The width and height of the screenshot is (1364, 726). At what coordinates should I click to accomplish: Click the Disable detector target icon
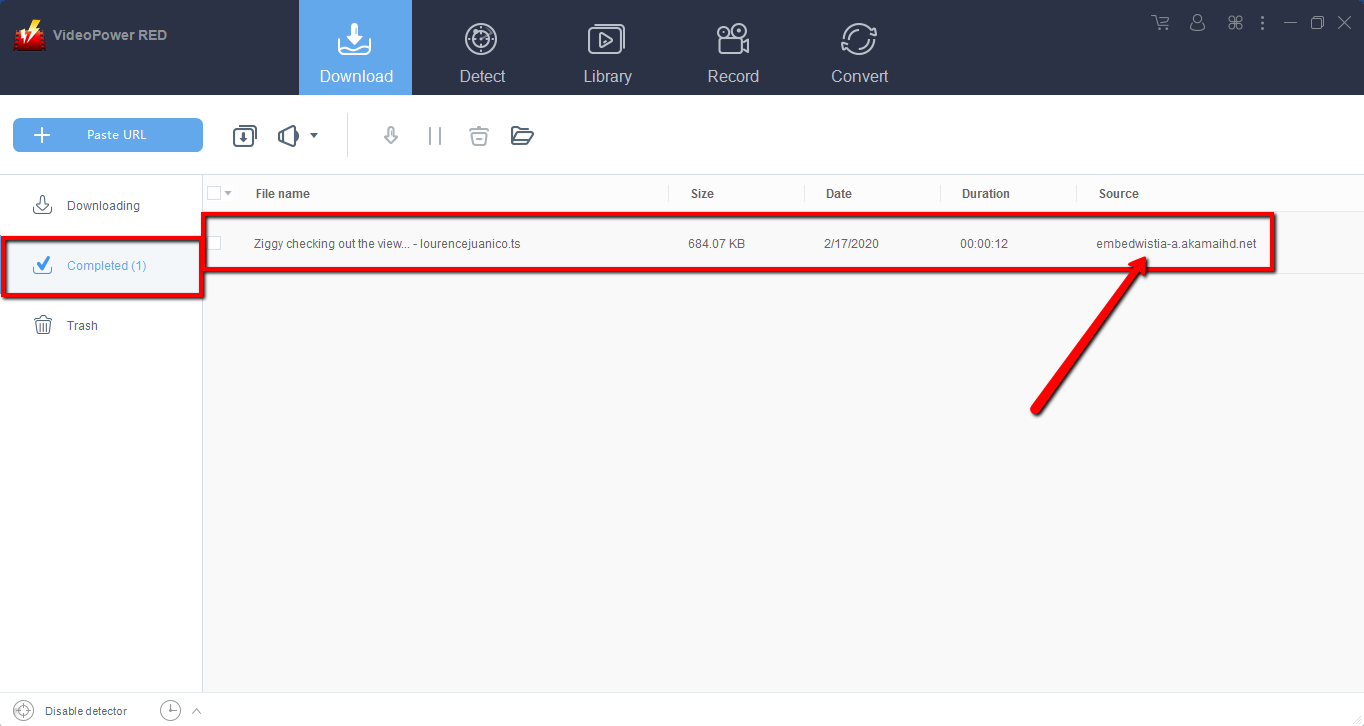[24, 711]
